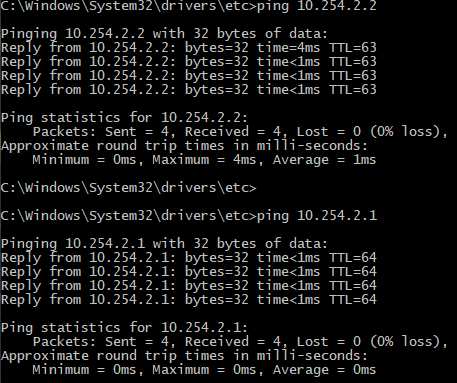Click 'Ping statistics for 10.254.2.2:' heading

point(124,118)
